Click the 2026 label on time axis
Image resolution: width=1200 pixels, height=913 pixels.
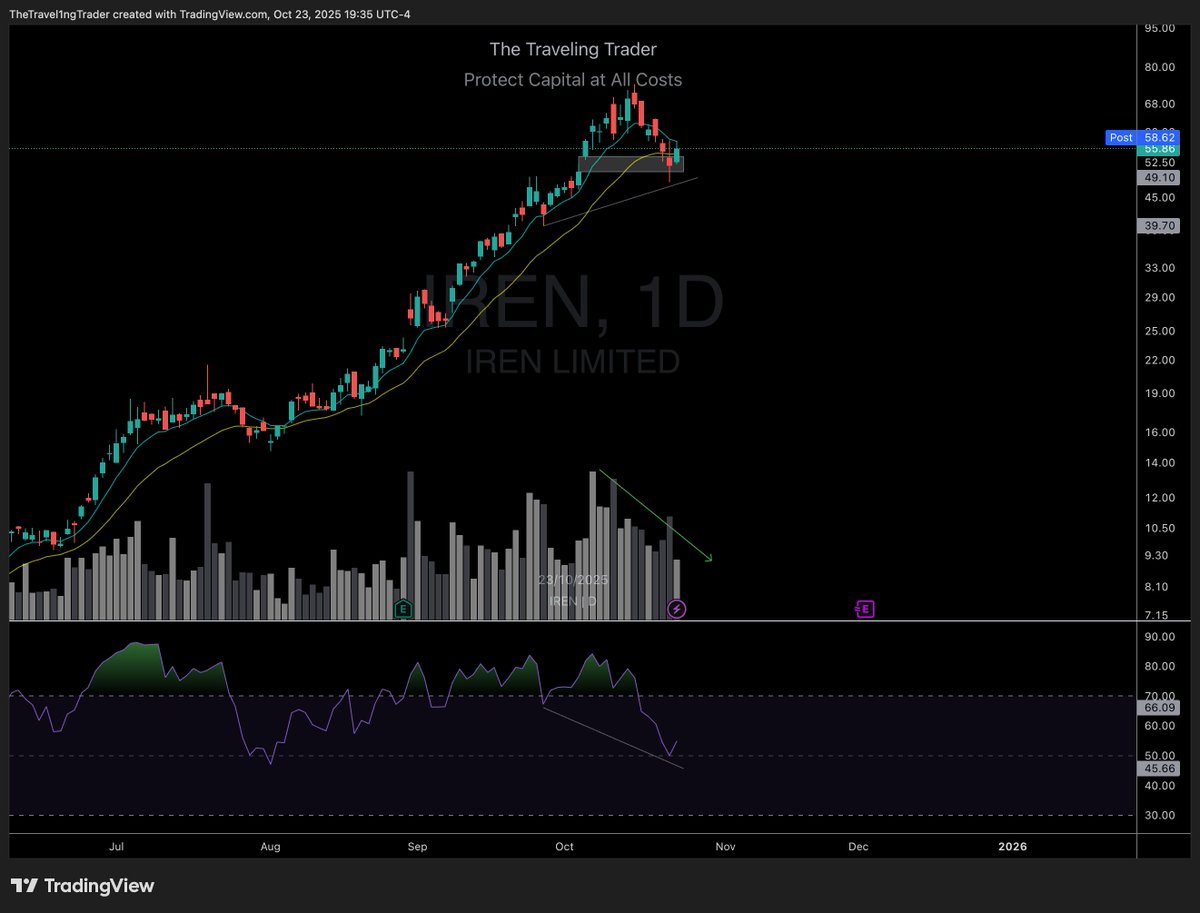(1013, 846)
